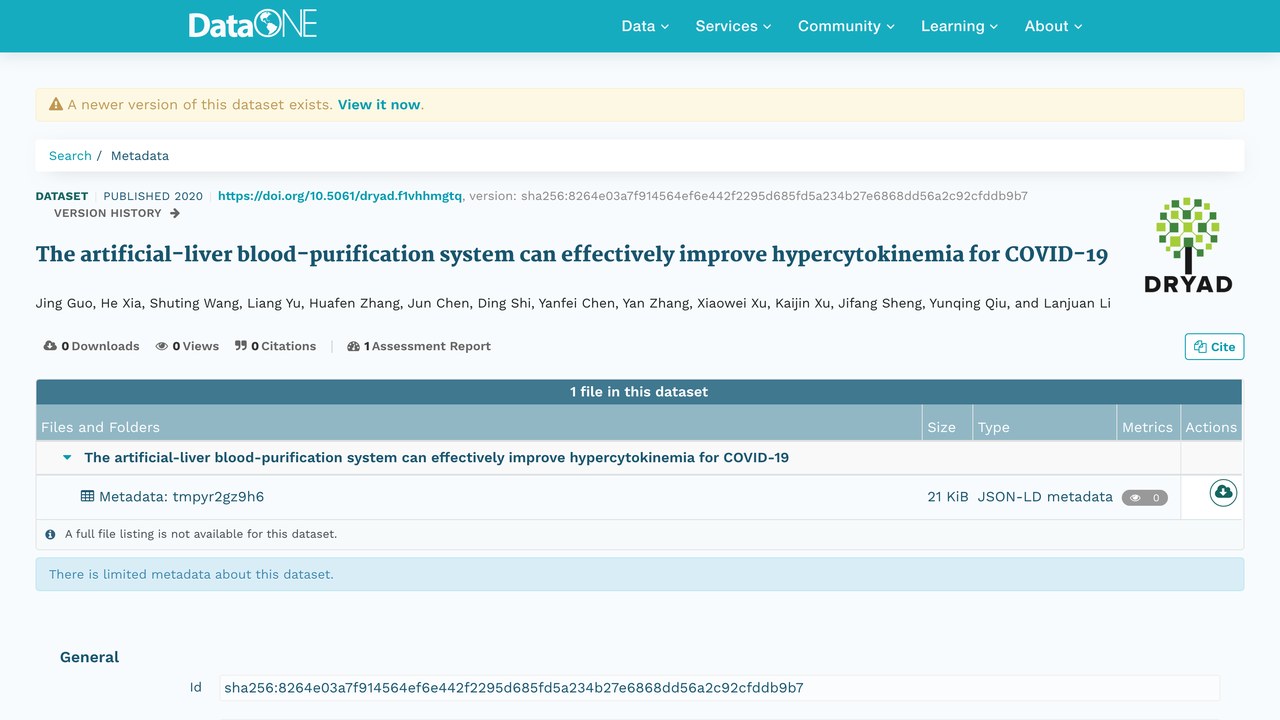1280x720 pixels.
Task: Open the 1 Assessment Report gauge icon
Action: [353, 346]
